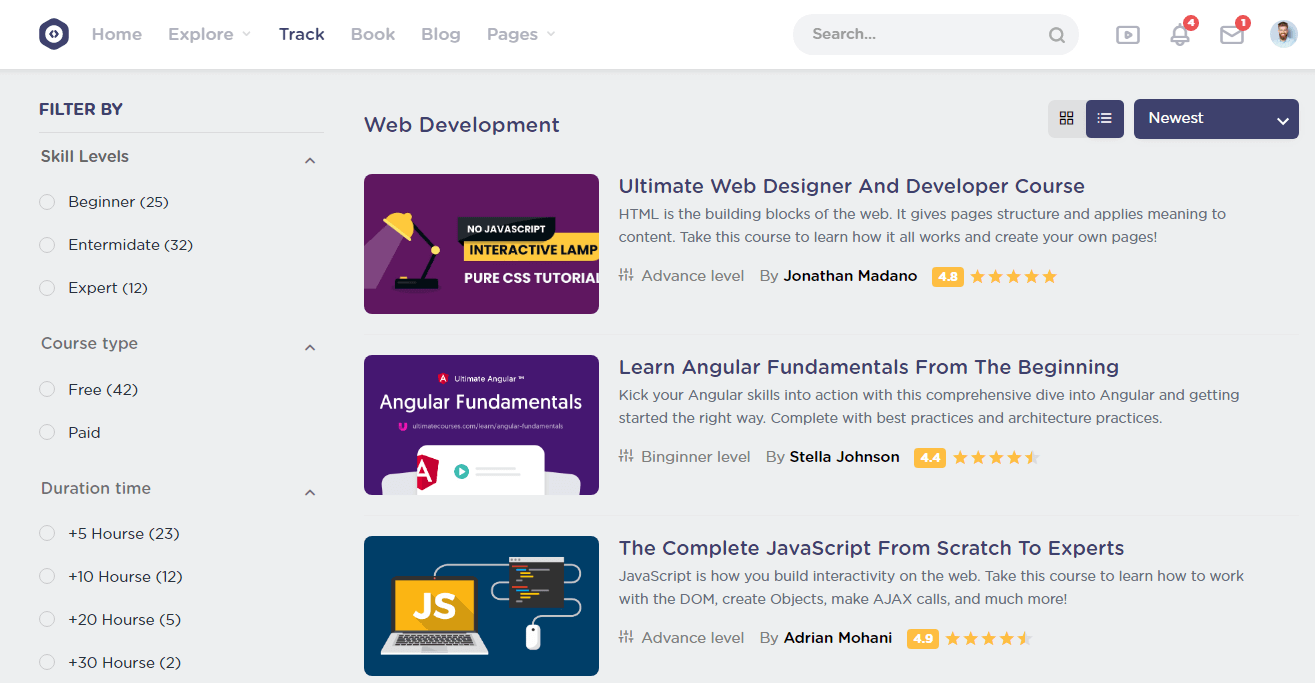Open the video player icon in header
Image resolution: width=1315 pixels, height=683 pixels.
tap(1127, 35)
